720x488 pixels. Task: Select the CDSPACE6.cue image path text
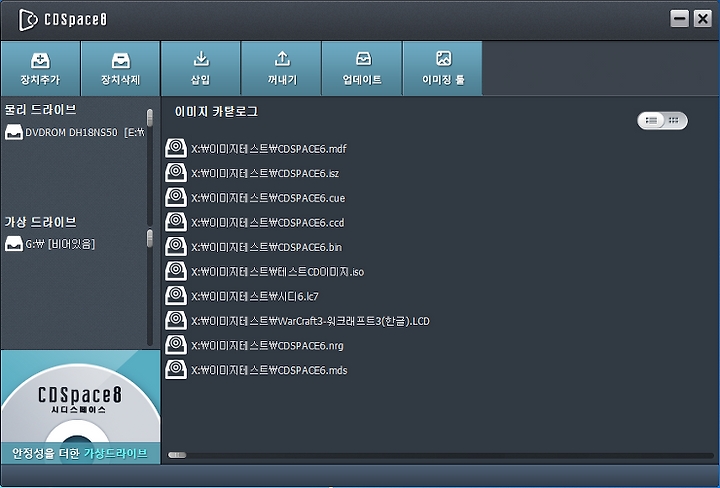[x=268, y=198]
